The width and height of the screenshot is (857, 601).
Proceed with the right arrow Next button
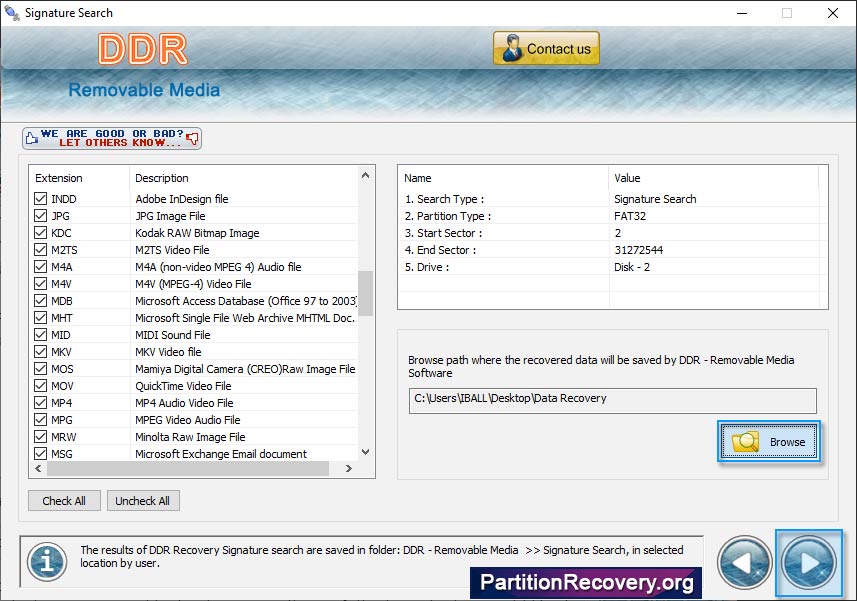click(x=808, y=563)
